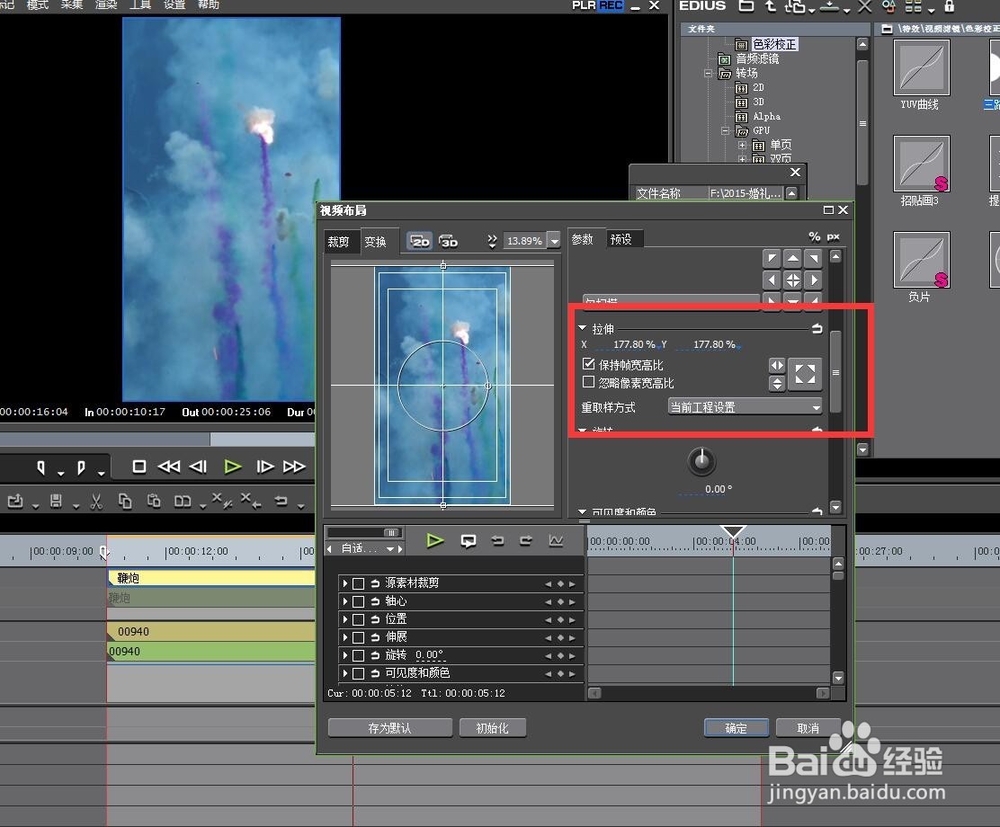Switch to the 裁剪 tab
This screenshot has height=827, width=1000.
(338, 242)
